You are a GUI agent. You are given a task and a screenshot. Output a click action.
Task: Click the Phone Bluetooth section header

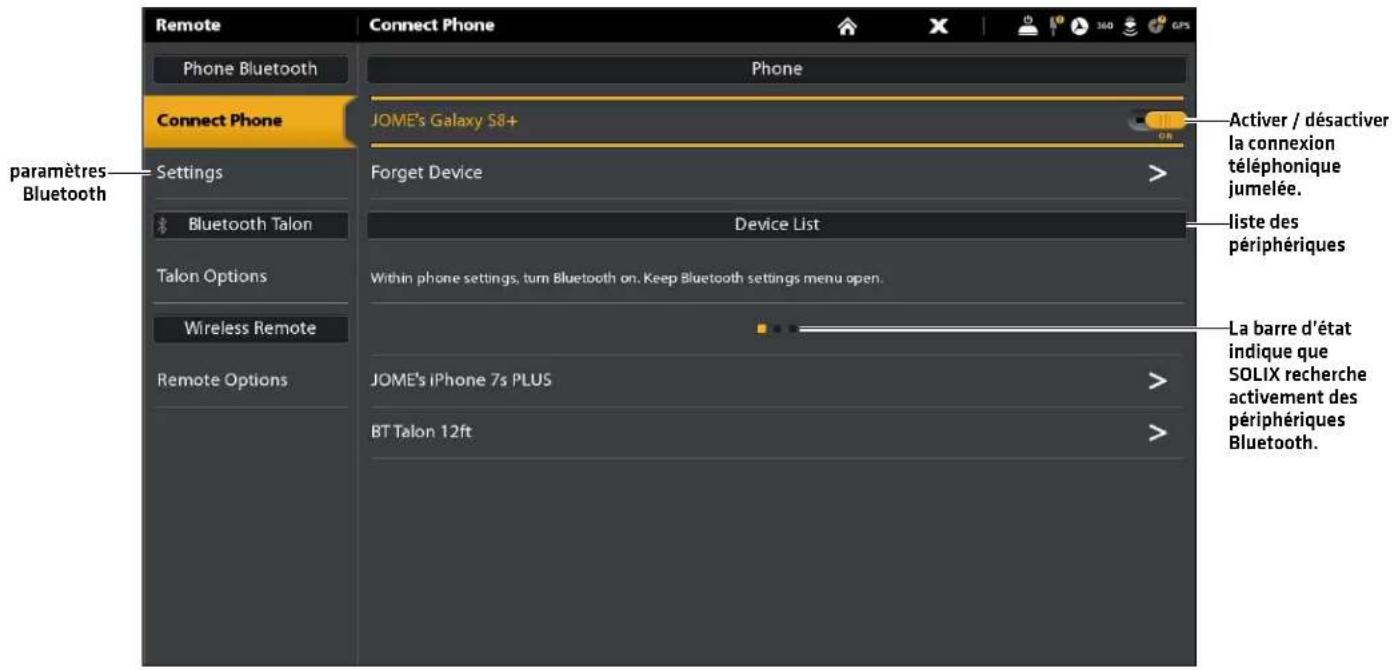click(250, 69)
